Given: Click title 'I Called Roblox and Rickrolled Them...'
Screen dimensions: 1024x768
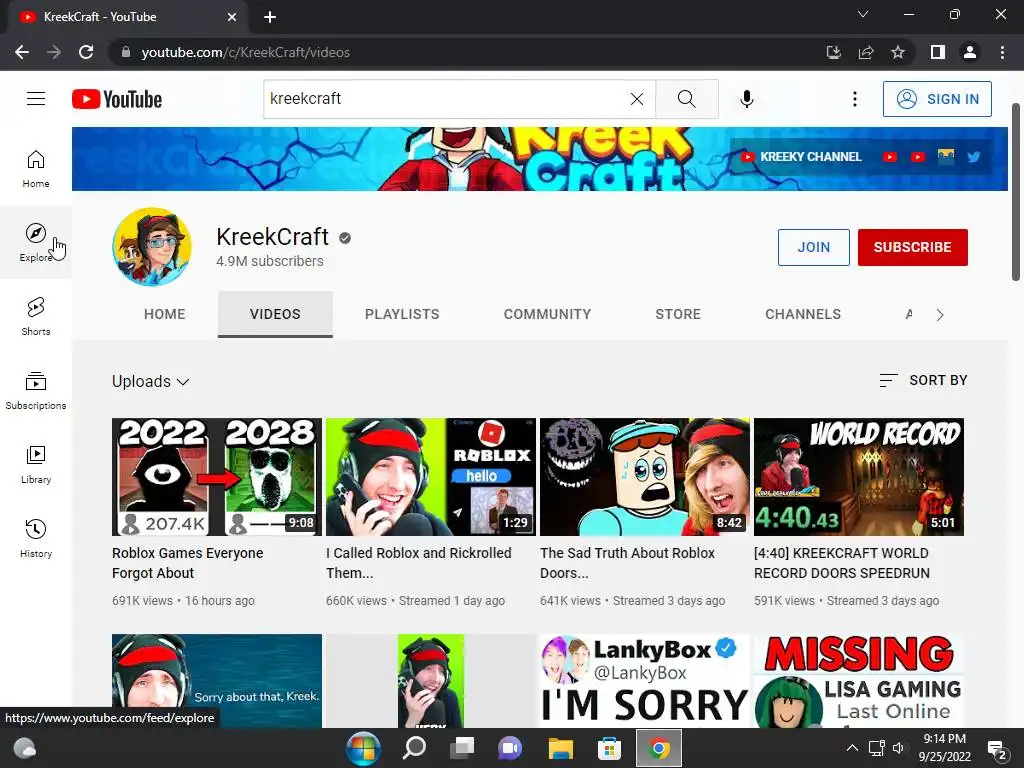Looking at the screenshot, I should click(419, 562).
